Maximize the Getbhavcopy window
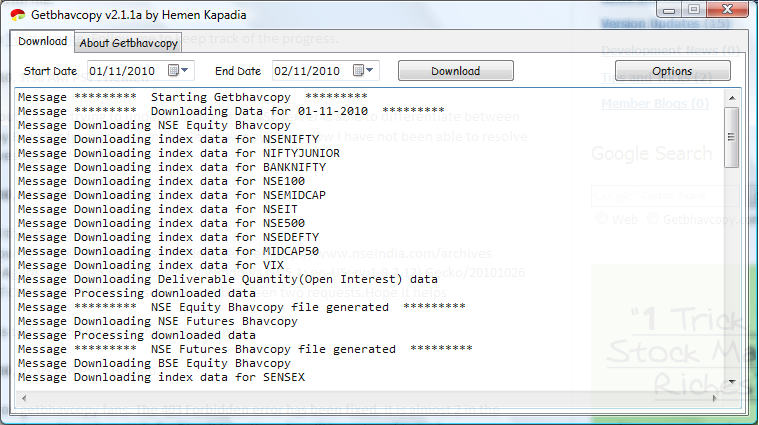The width and height of the screenshot is (759, 425). click(x=694, y=9)
